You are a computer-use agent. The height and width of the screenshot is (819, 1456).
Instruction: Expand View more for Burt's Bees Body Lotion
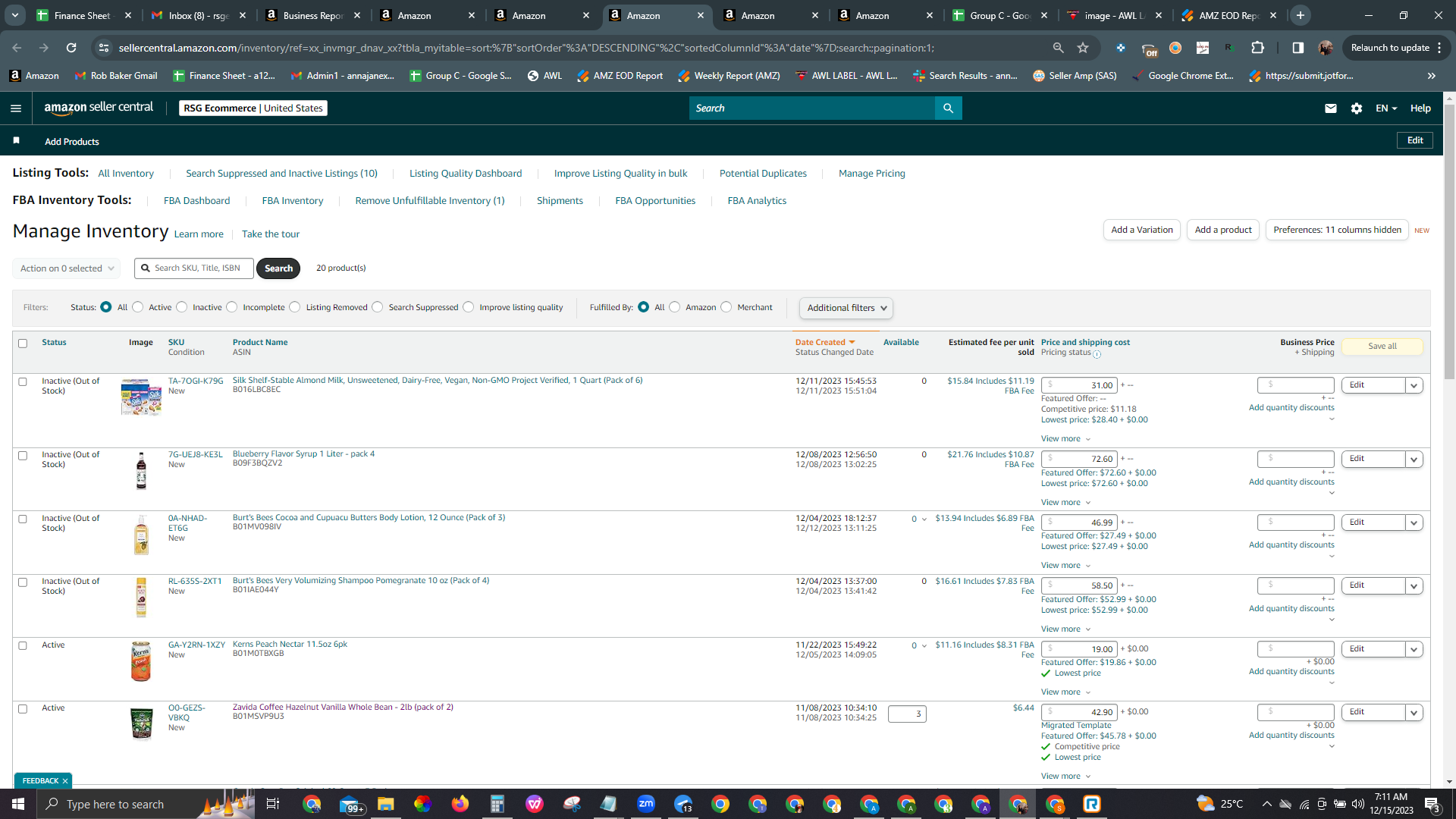pos(1065,566)
